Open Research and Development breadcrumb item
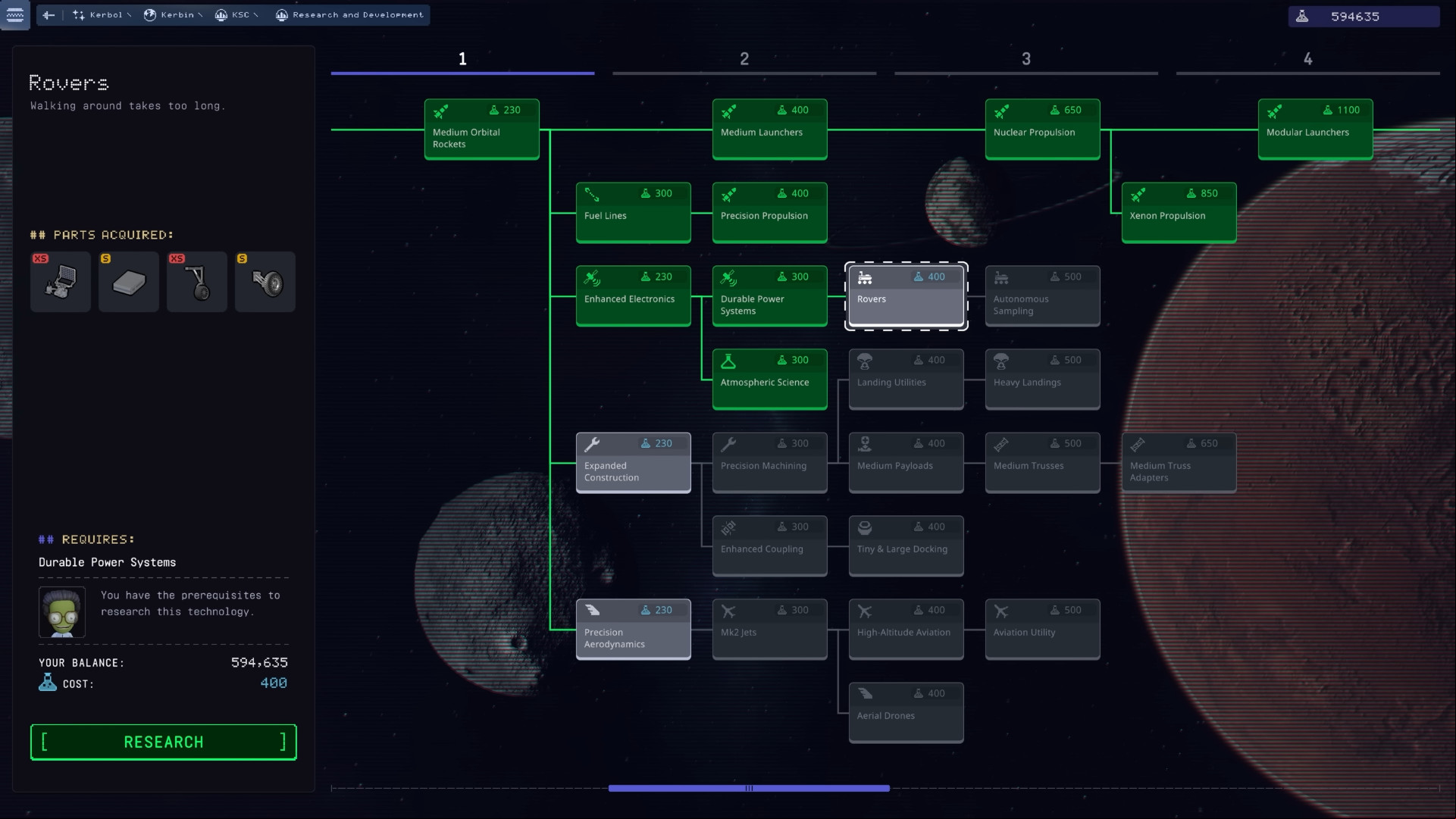This screenshot has height=819, width=1456. (x=349, y=15)
